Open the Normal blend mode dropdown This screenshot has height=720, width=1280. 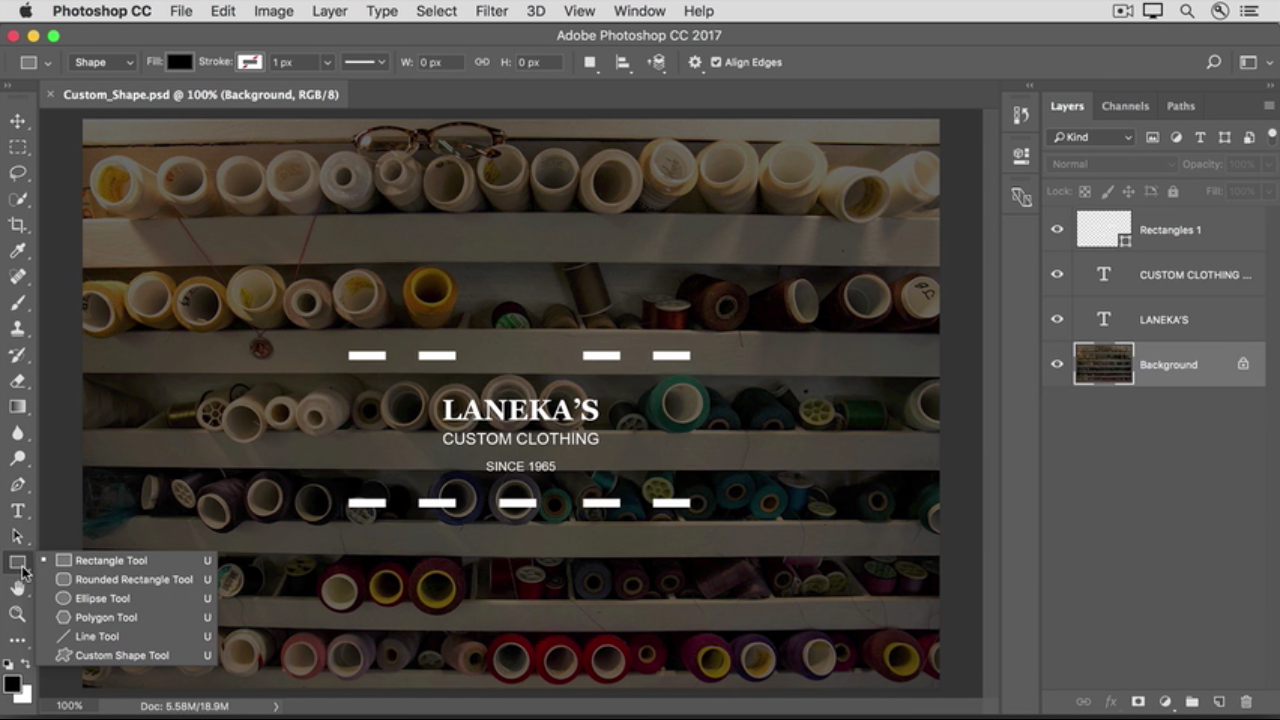1112,164
